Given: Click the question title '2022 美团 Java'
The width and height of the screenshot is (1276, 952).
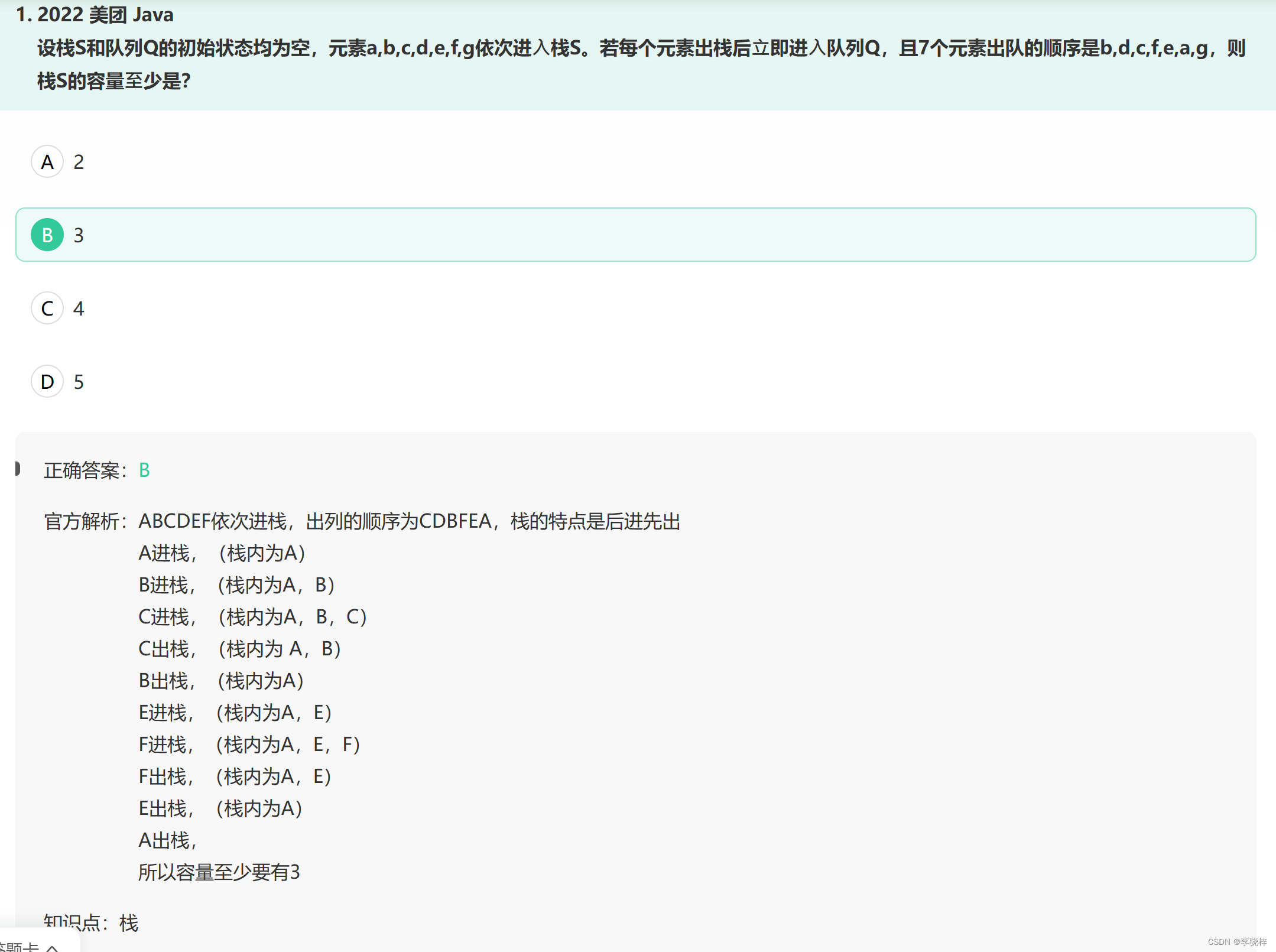Looking at the screenshot, I should pyautogui.click(x=105, y=14).
